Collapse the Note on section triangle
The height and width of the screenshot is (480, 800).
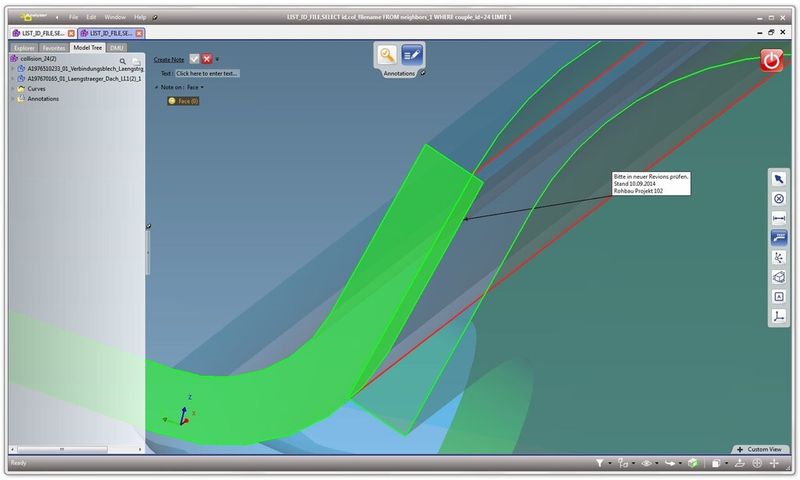pos(157,87)
